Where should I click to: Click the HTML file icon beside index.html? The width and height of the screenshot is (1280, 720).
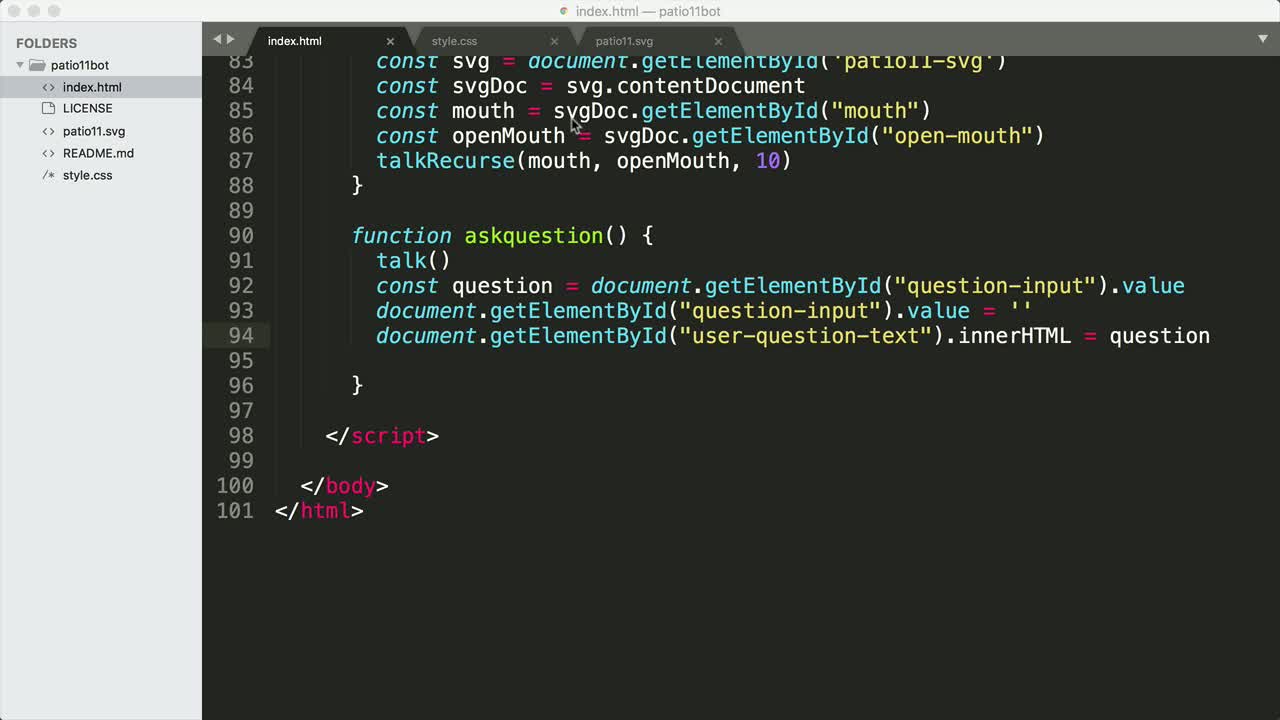pos(48,87)
